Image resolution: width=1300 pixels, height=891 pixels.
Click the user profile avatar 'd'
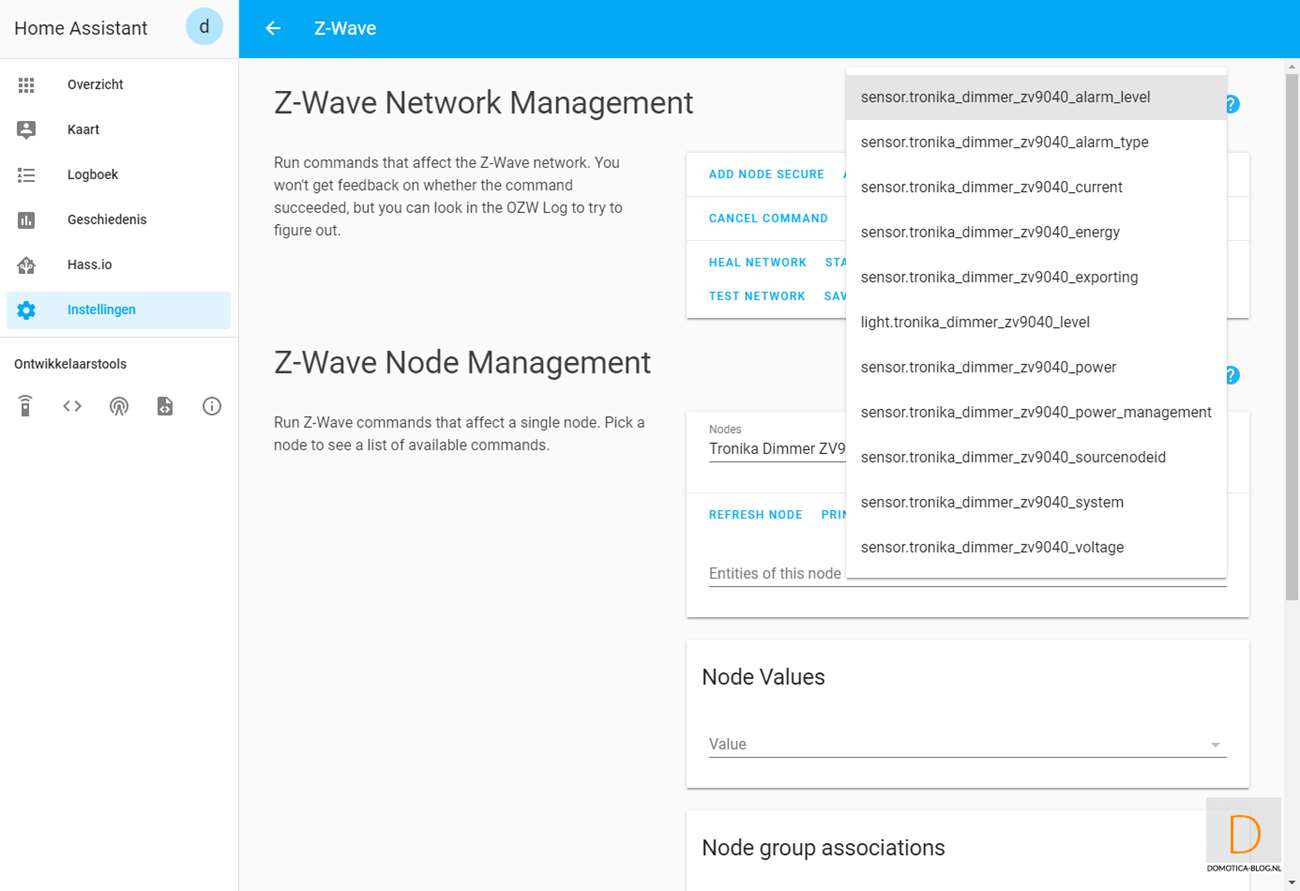[x=204, y=28]
